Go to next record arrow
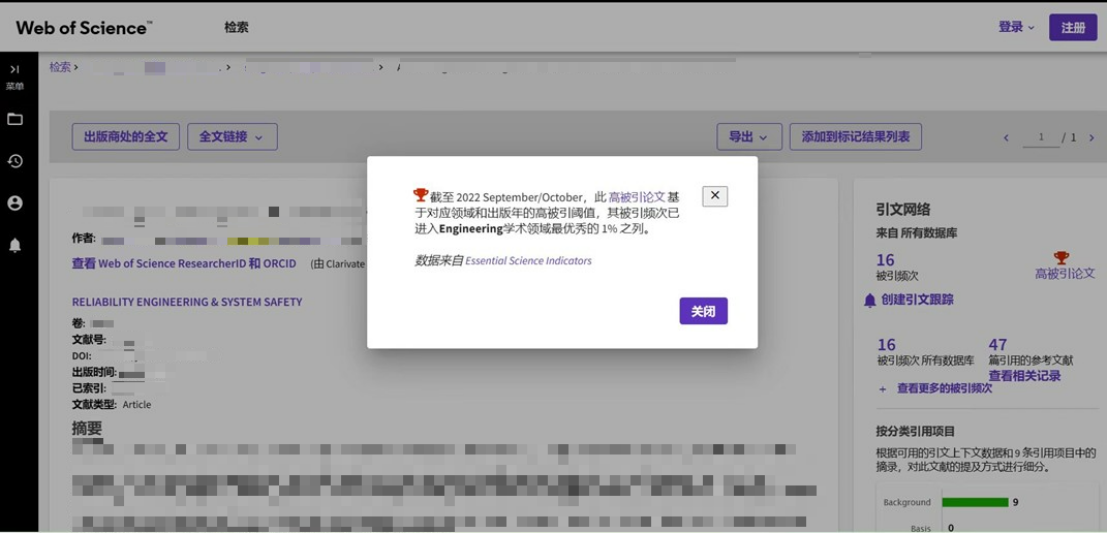The image size is (1107, 533). click(x=1091, y=138)
